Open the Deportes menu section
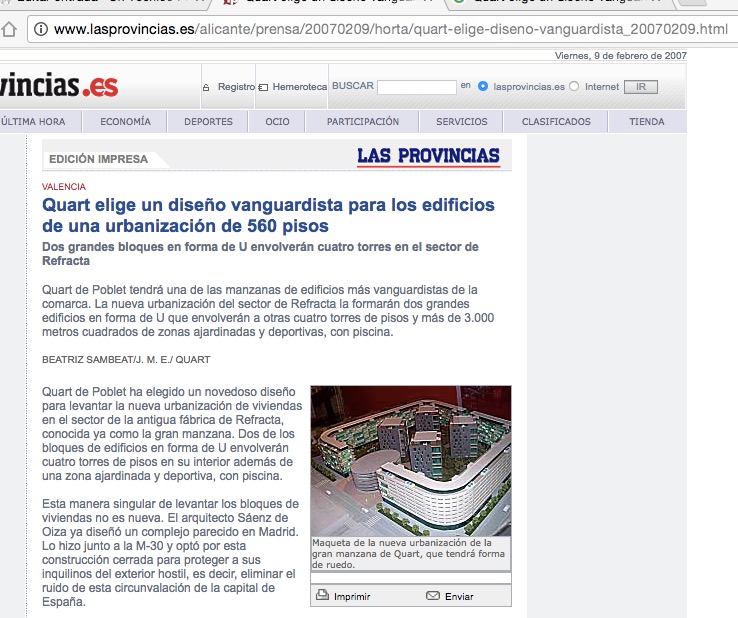Viewport: 738px width, 618px height. point(208,122)
